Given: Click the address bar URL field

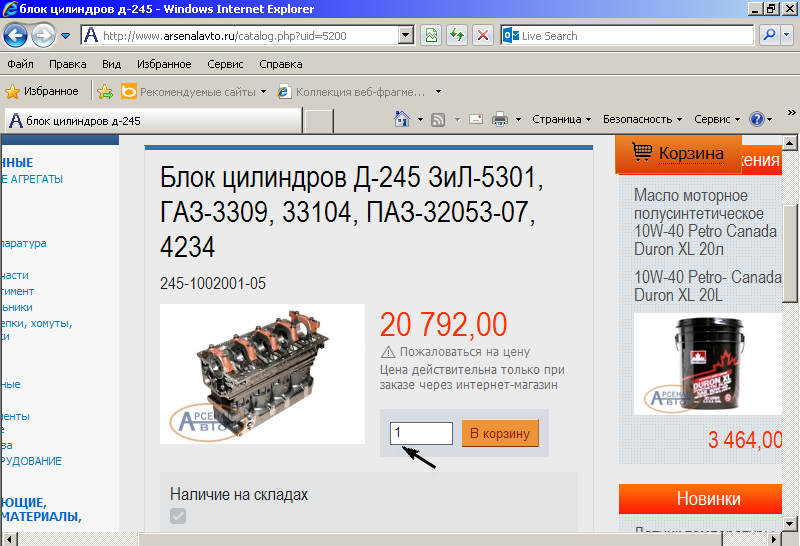Looking at the screenshot, I should point(240,36).
